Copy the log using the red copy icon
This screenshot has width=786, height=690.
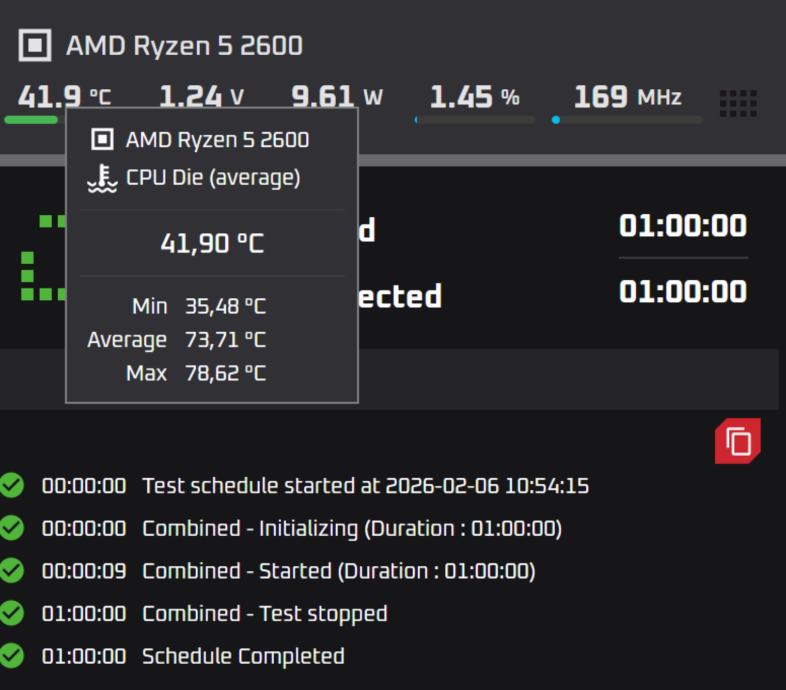(737, 441)
